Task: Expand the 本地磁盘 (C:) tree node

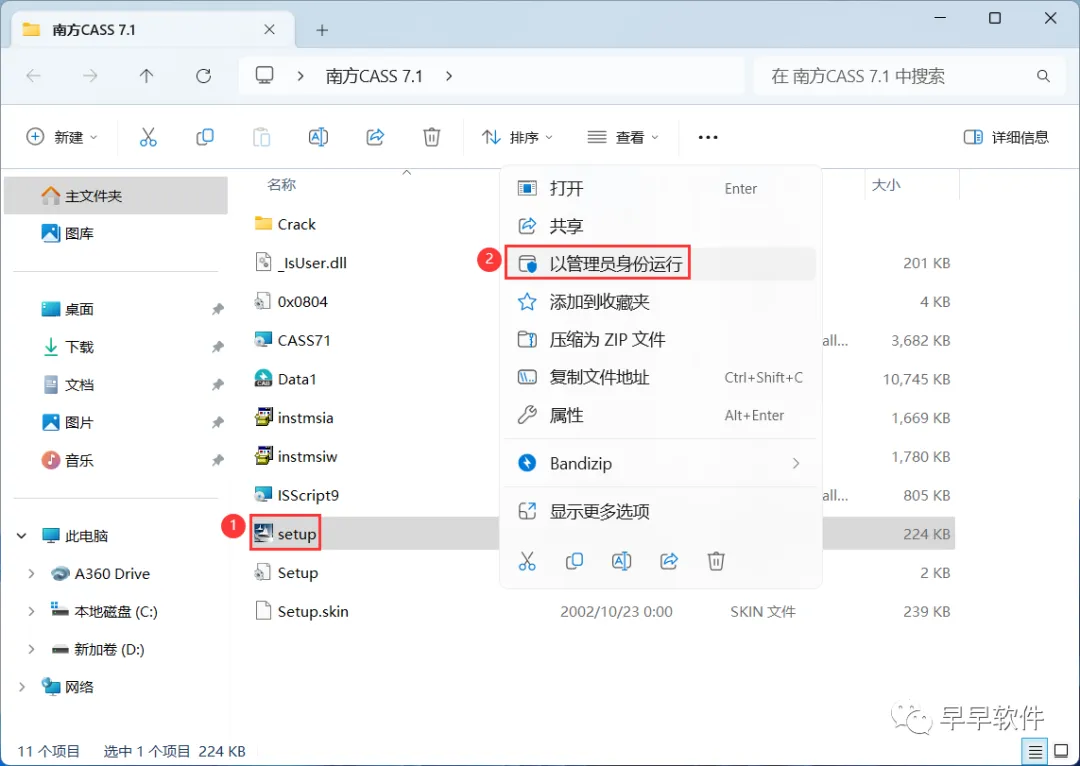Action: point(31,612)
